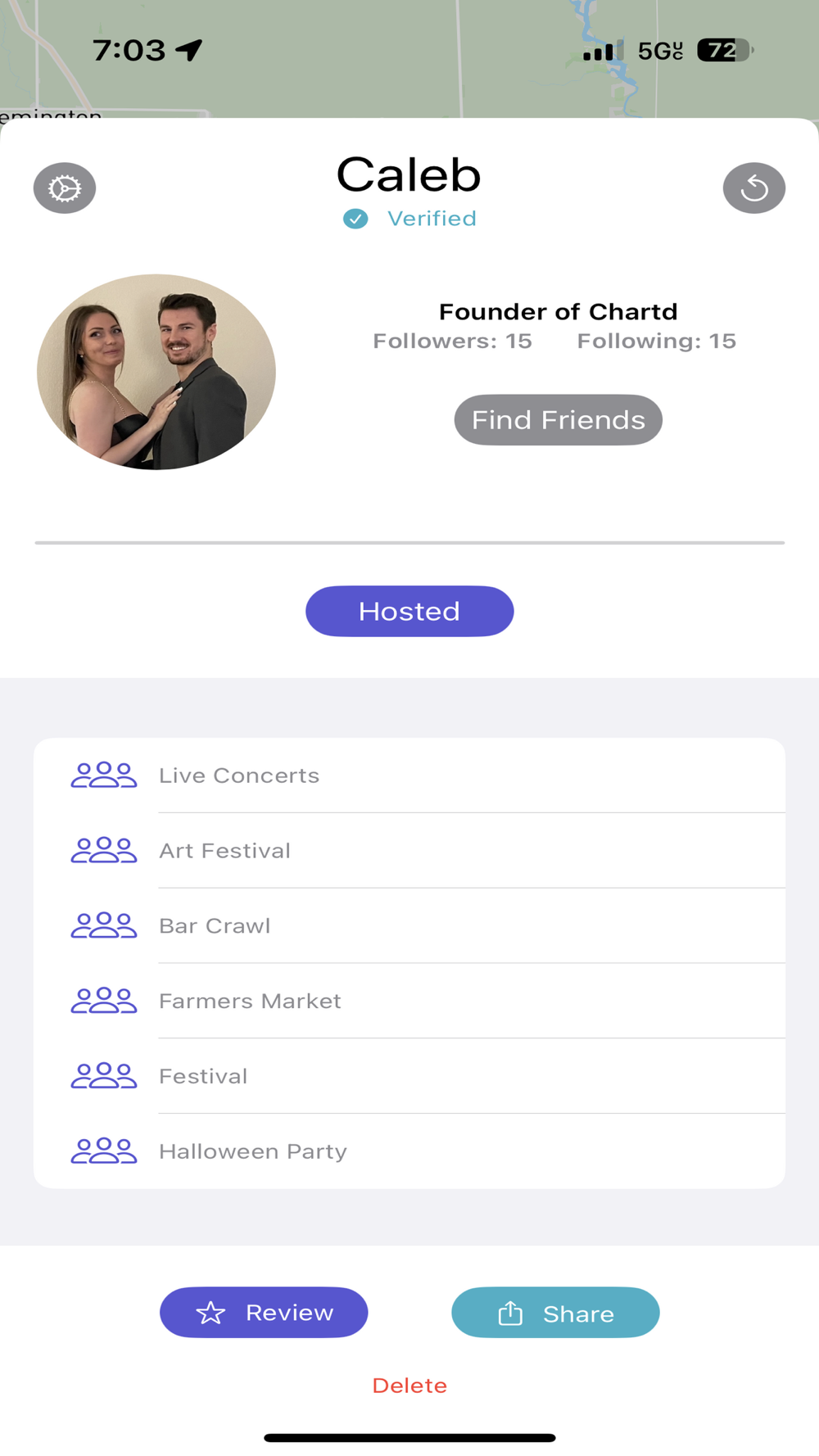Open settings gear icon
Screen dimensions: 819x1456
(65, 188)
